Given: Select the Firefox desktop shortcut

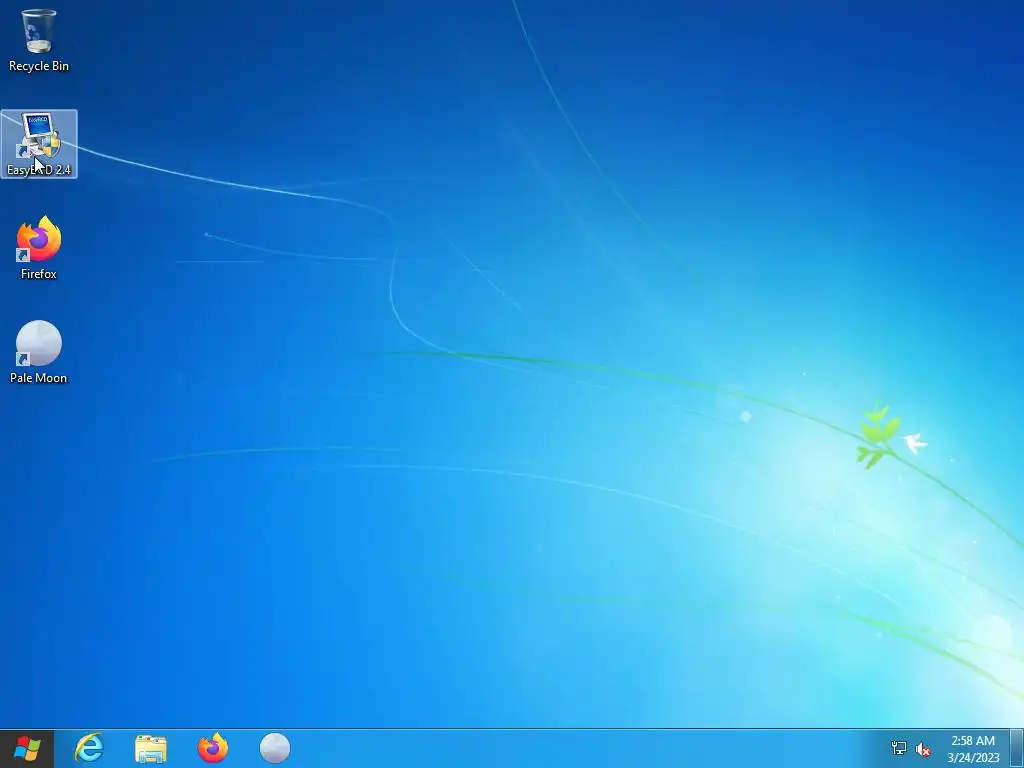Looking at the screenshot, I should [x=39, y=248].
